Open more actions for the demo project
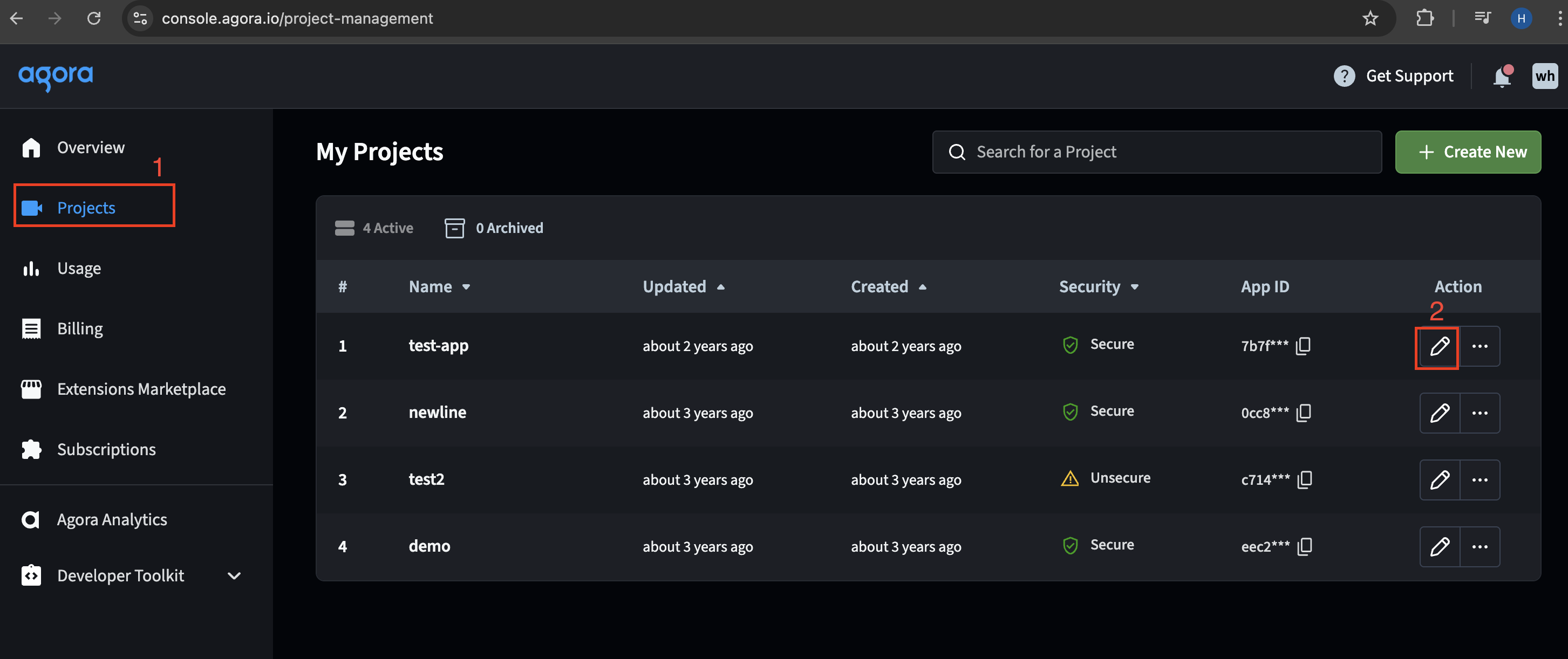The width and height of the screenshot is (1568, 659). 1480,546
